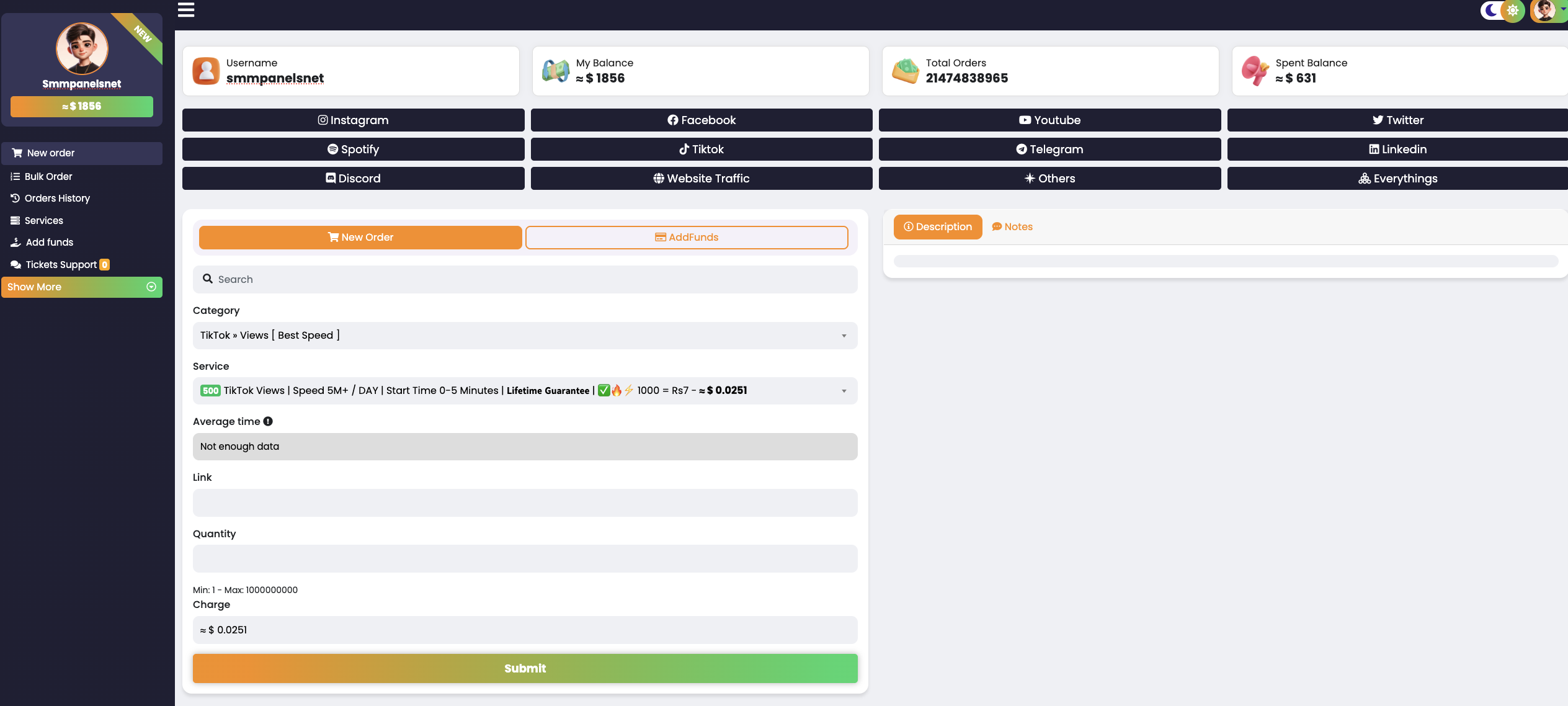Open Orders History in sidebar
The image size is (1568, 706).
click(57, 199)
